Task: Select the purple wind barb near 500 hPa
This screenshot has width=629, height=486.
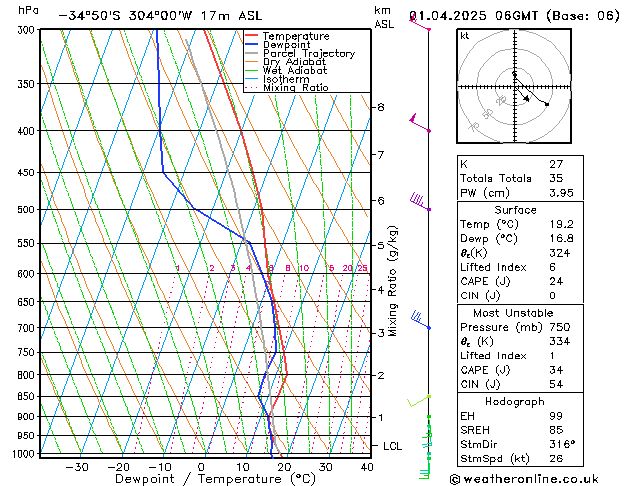Action: (x=420, y=203)
